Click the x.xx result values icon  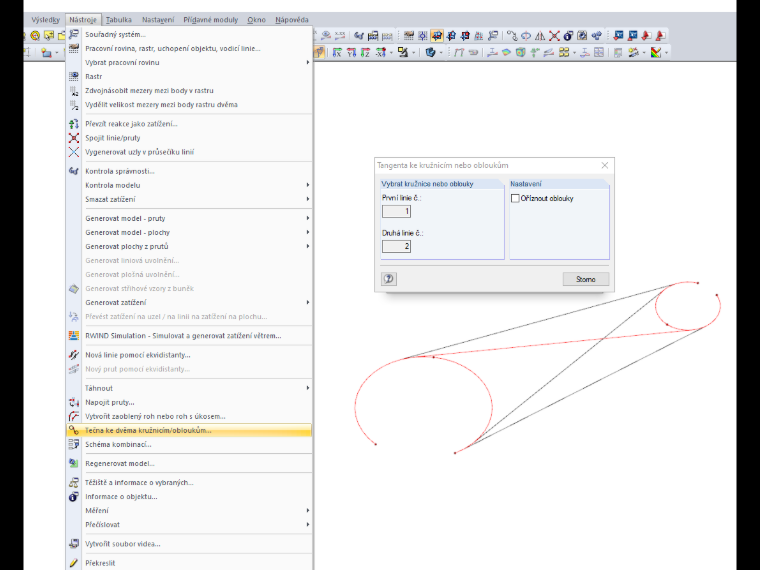pyautogui.click(x=340, y=35)
